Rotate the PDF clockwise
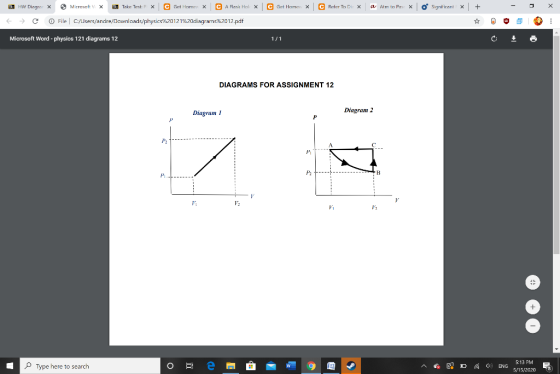The width and height of the screenshot is (560, 374). [494, 39]
